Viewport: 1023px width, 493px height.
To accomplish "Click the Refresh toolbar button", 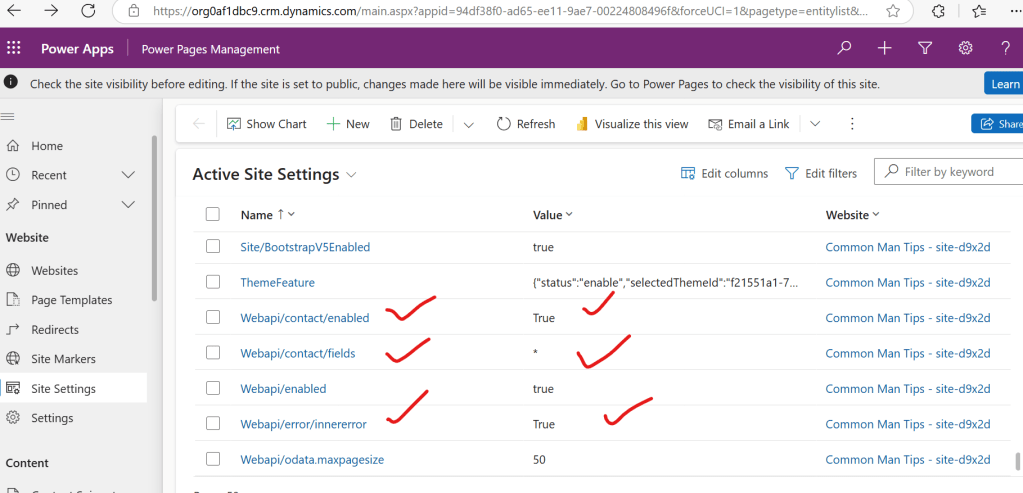I will pos(526,124).
